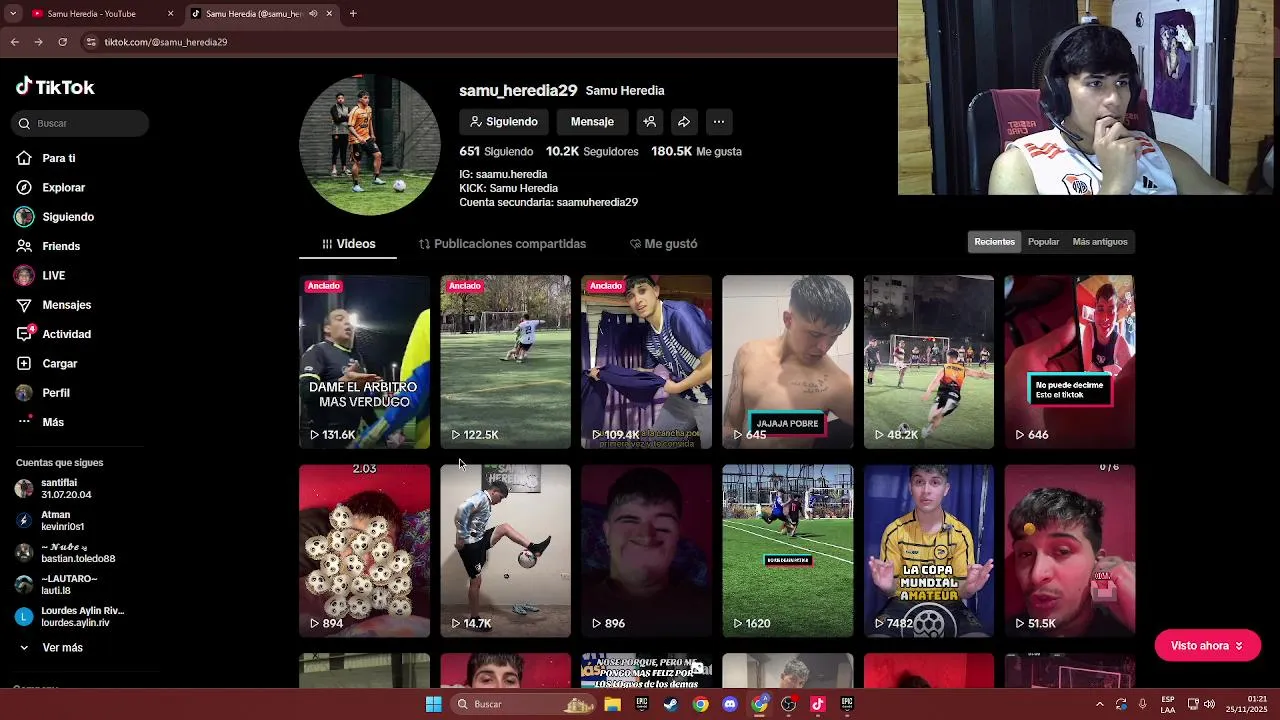Click the browser forward arrow

pos(38,42)
